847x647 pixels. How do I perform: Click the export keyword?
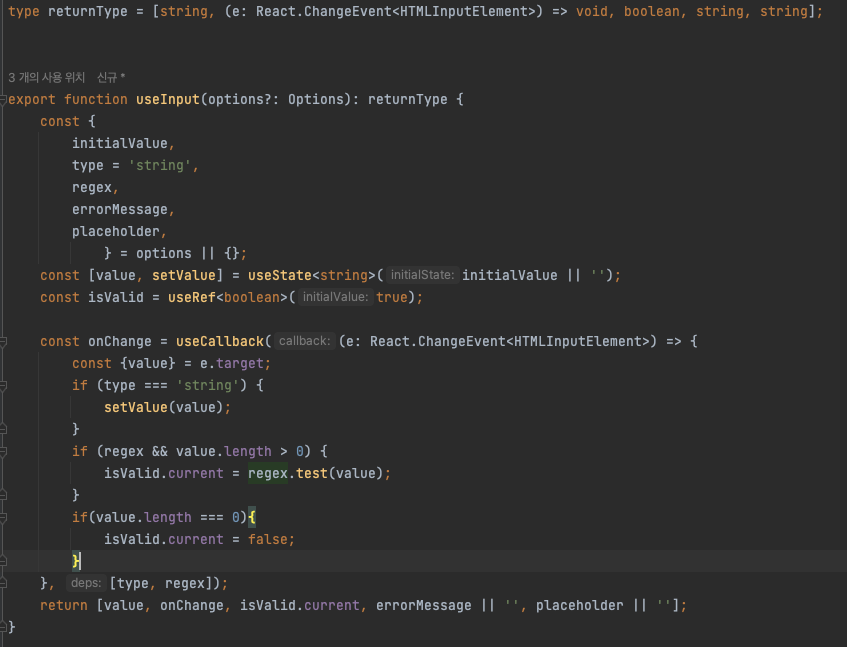coord(32,99)
